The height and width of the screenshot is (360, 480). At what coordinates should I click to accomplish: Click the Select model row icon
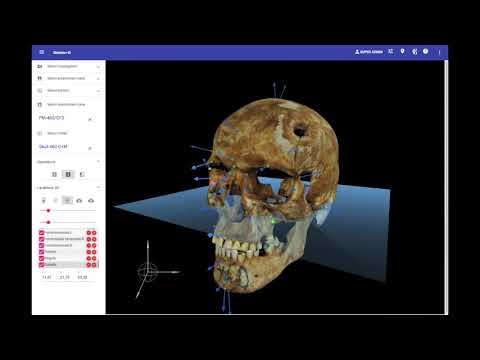pos(40,133)
